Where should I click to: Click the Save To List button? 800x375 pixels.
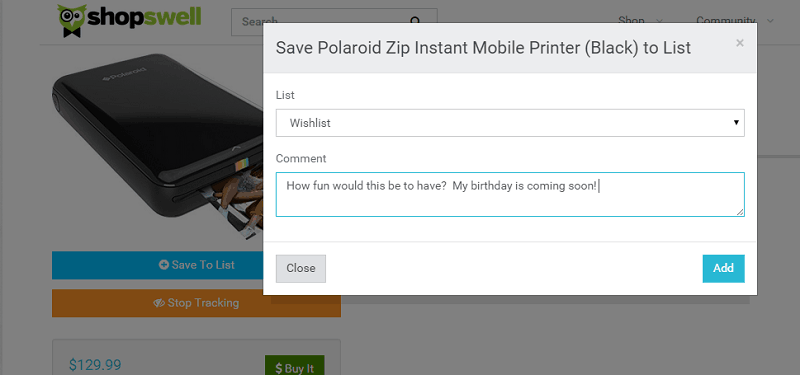click(158, 265)
